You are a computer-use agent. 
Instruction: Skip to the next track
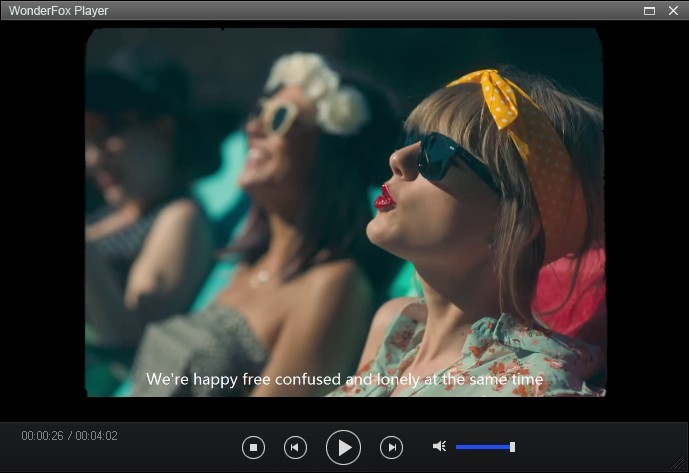(x=391, y=448)
